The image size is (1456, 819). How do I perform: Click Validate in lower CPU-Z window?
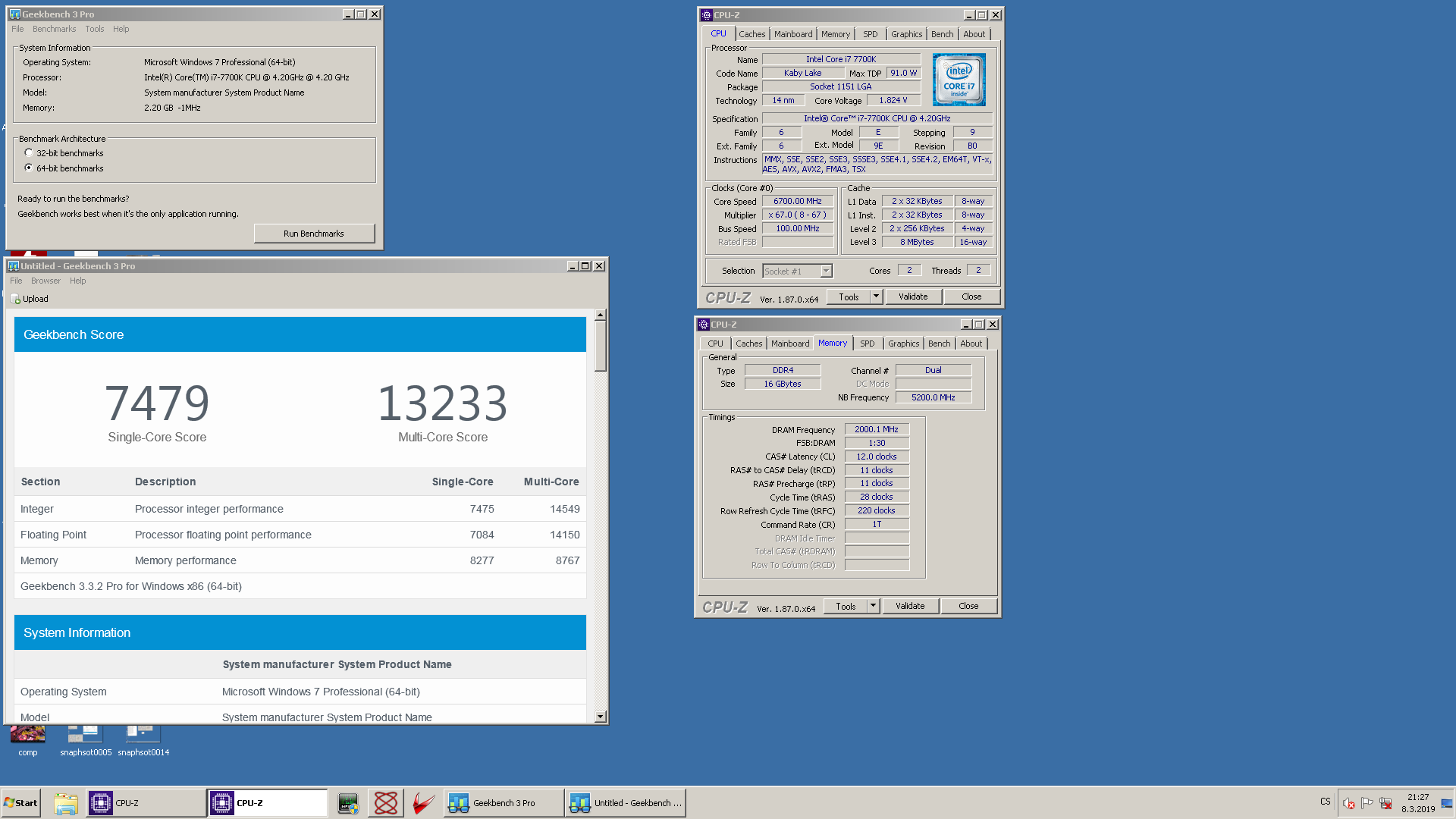(911, 606)
